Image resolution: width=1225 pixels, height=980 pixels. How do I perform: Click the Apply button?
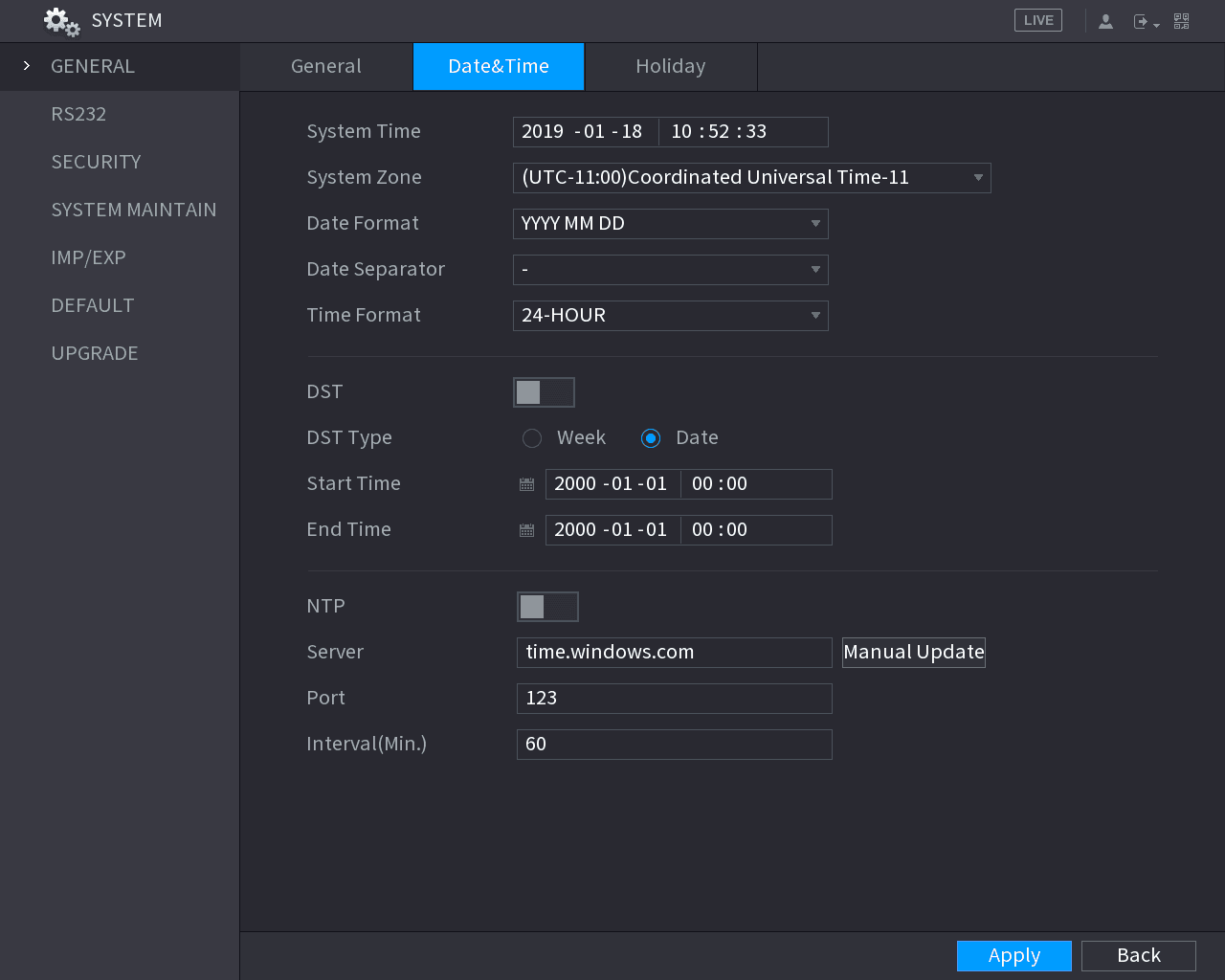click(1014, 956)
